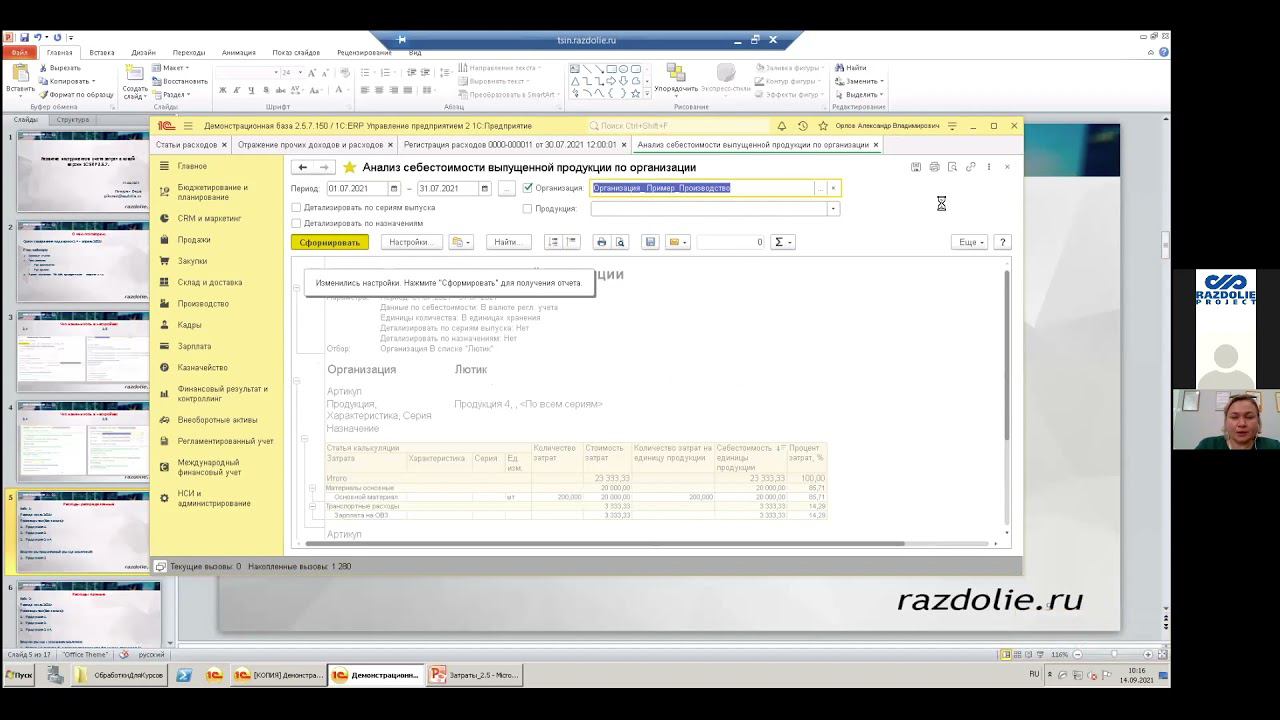Open the Продажи section

(194, 240)
